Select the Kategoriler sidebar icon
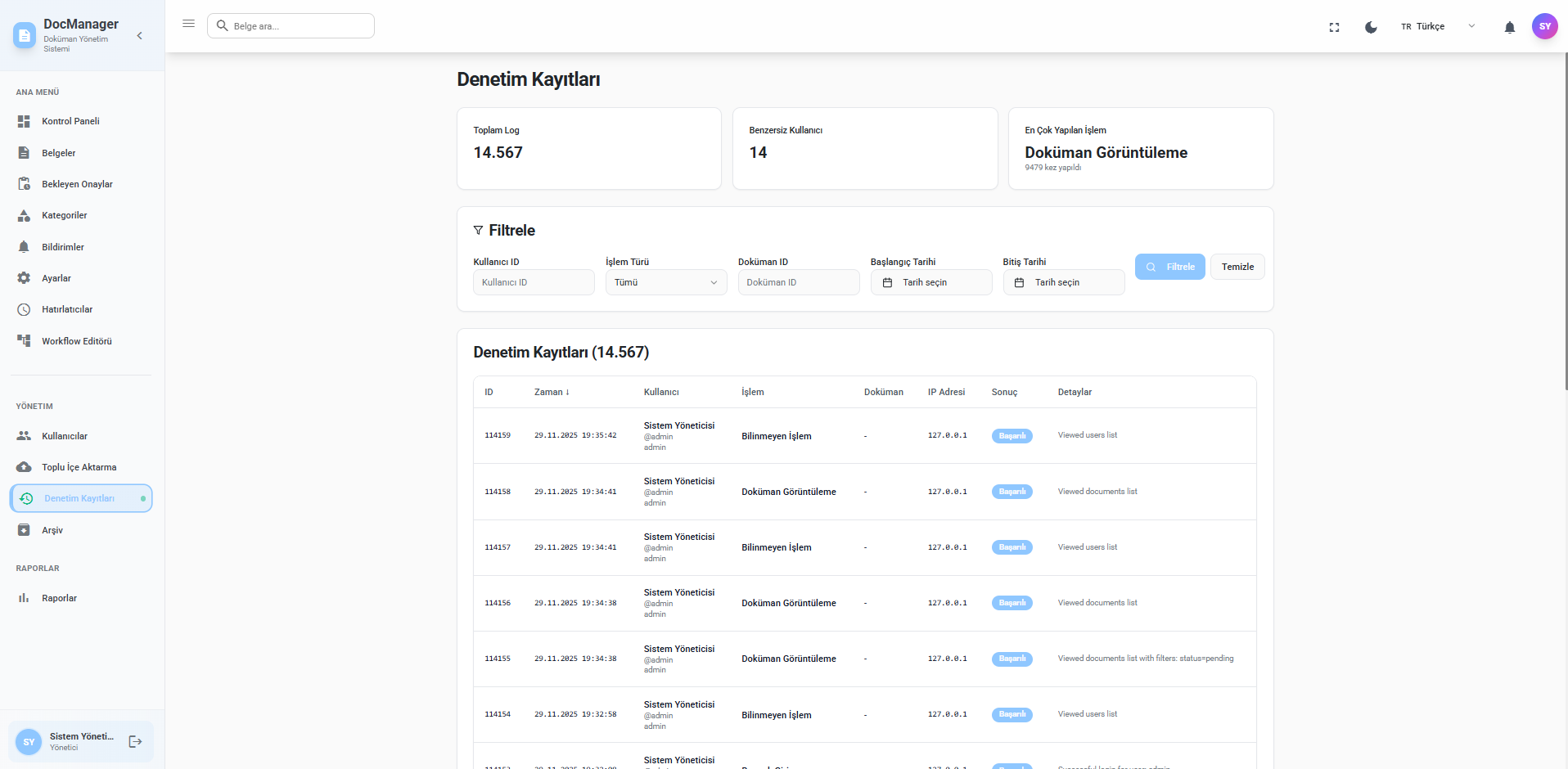 click(x=25, y=215)
